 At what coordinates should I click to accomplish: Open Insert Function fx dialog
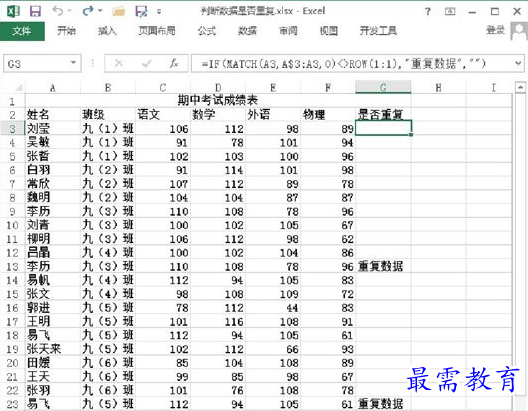174,63
